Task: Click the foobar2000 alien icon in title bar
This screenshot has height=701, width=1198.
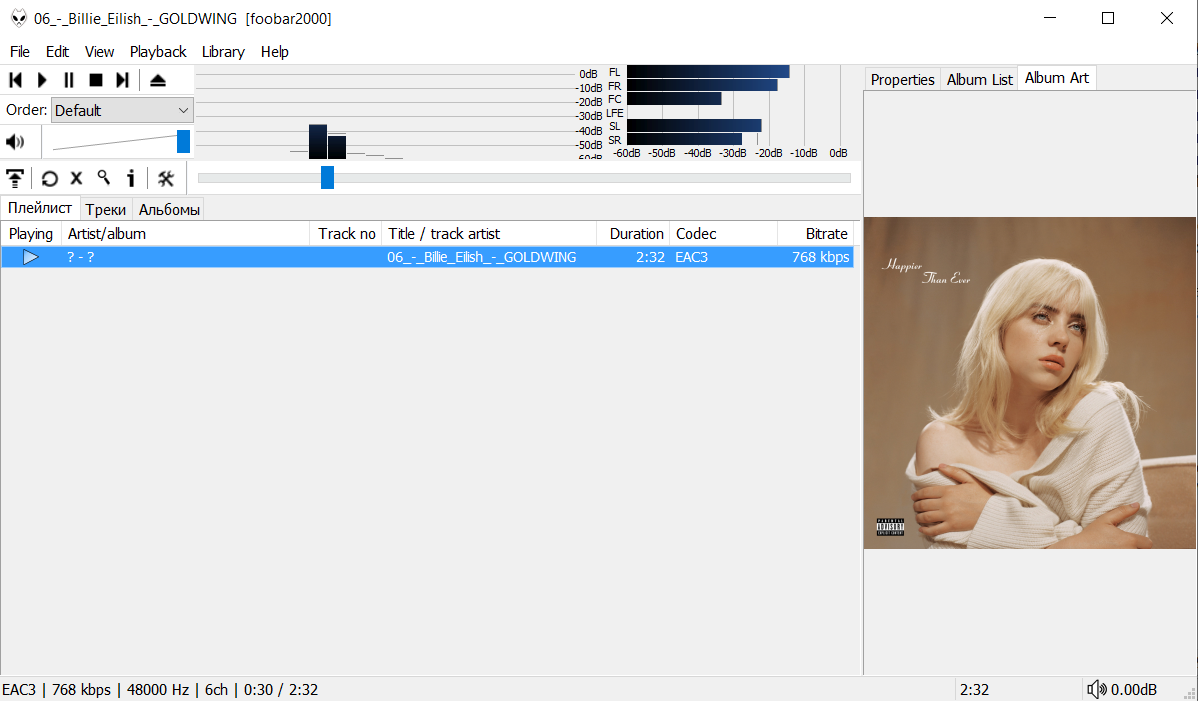Action: [19, 18]
